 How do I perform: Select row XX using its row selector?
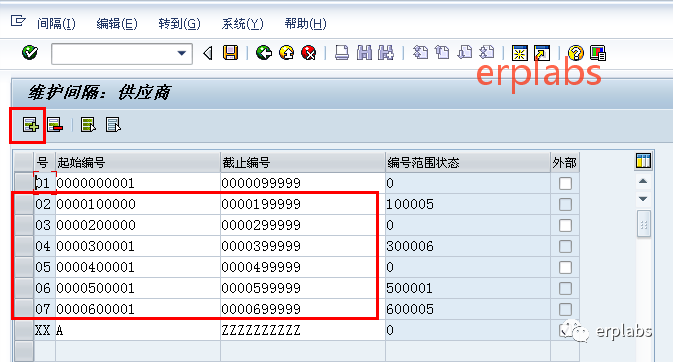pyautogui.click(x=24, y=330)
